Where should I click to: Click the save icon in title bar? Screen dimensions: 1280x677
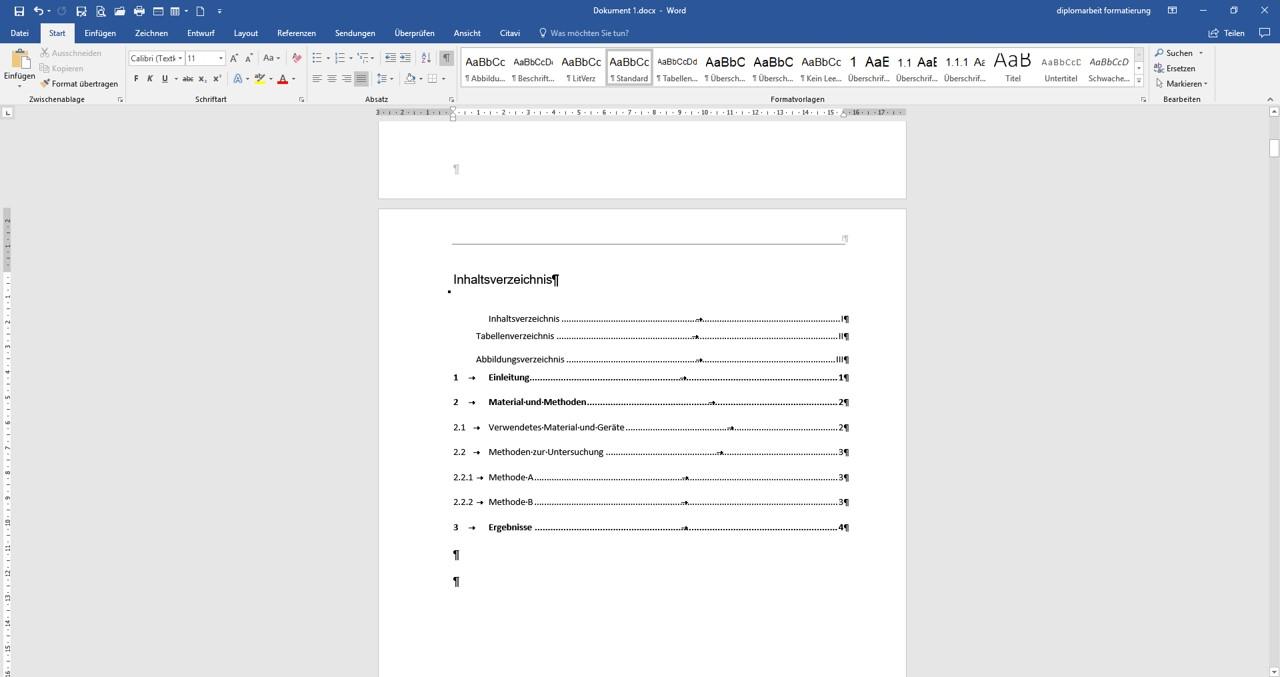click(19, 11)
